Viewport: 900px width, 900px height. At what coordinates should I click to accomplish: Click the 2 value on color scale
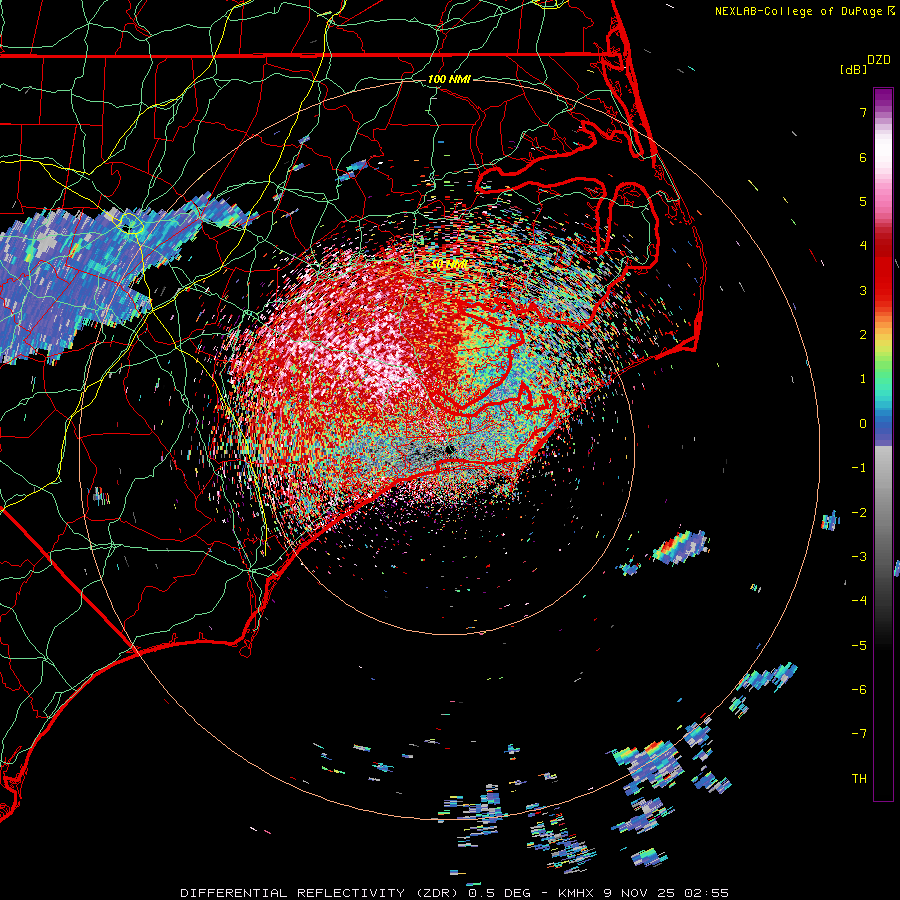[x=863, y=335]
